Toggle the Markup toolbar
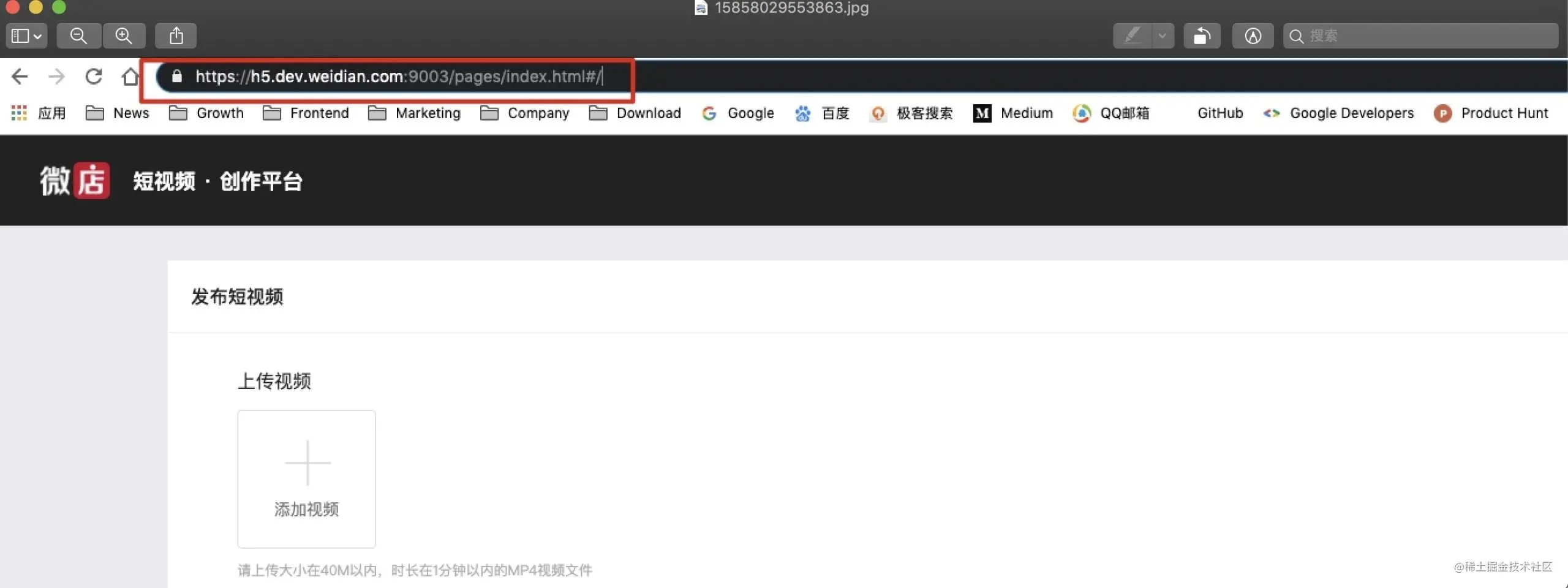 [1253, 36]
